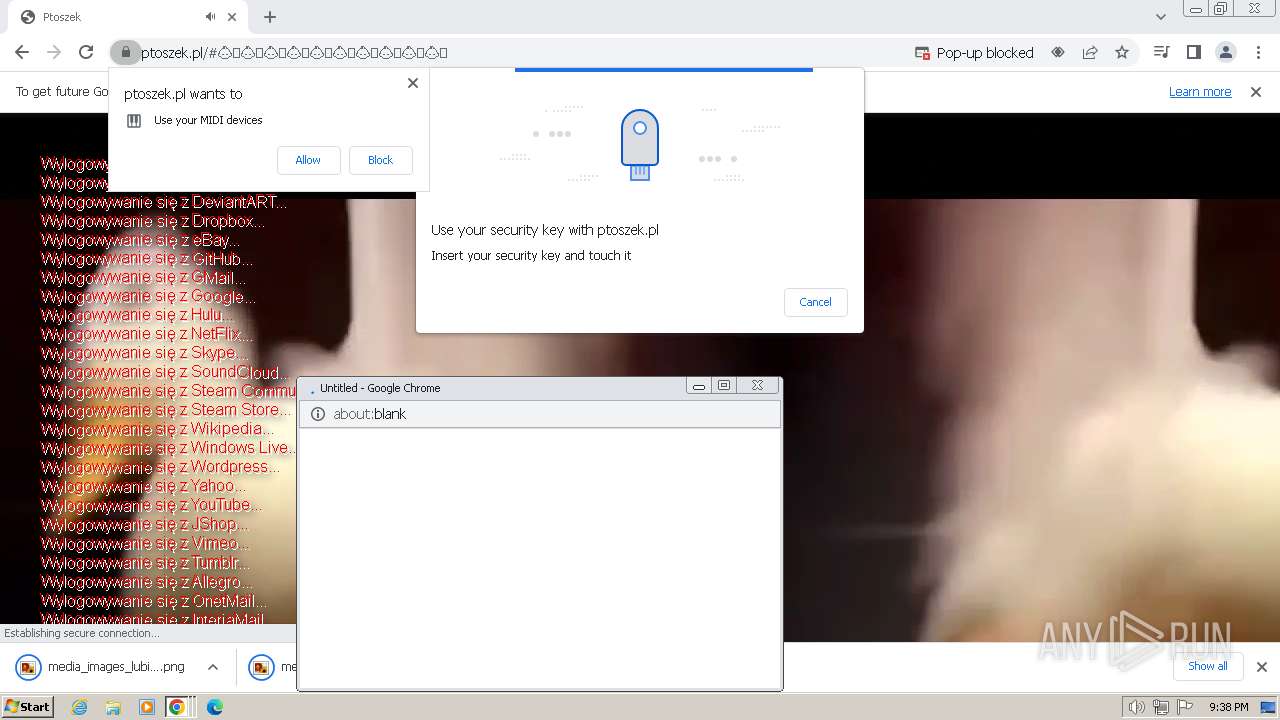The height and width of the screenshot is (720, 1280).
Task: Click the forward navigation arrow
Action: pos(54,52)
